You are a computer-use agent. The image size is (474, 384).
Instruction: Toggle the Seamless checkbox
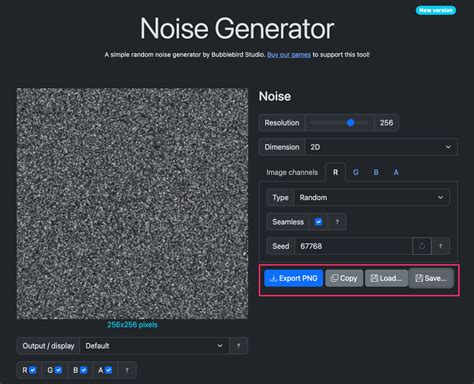pos(318,222)
